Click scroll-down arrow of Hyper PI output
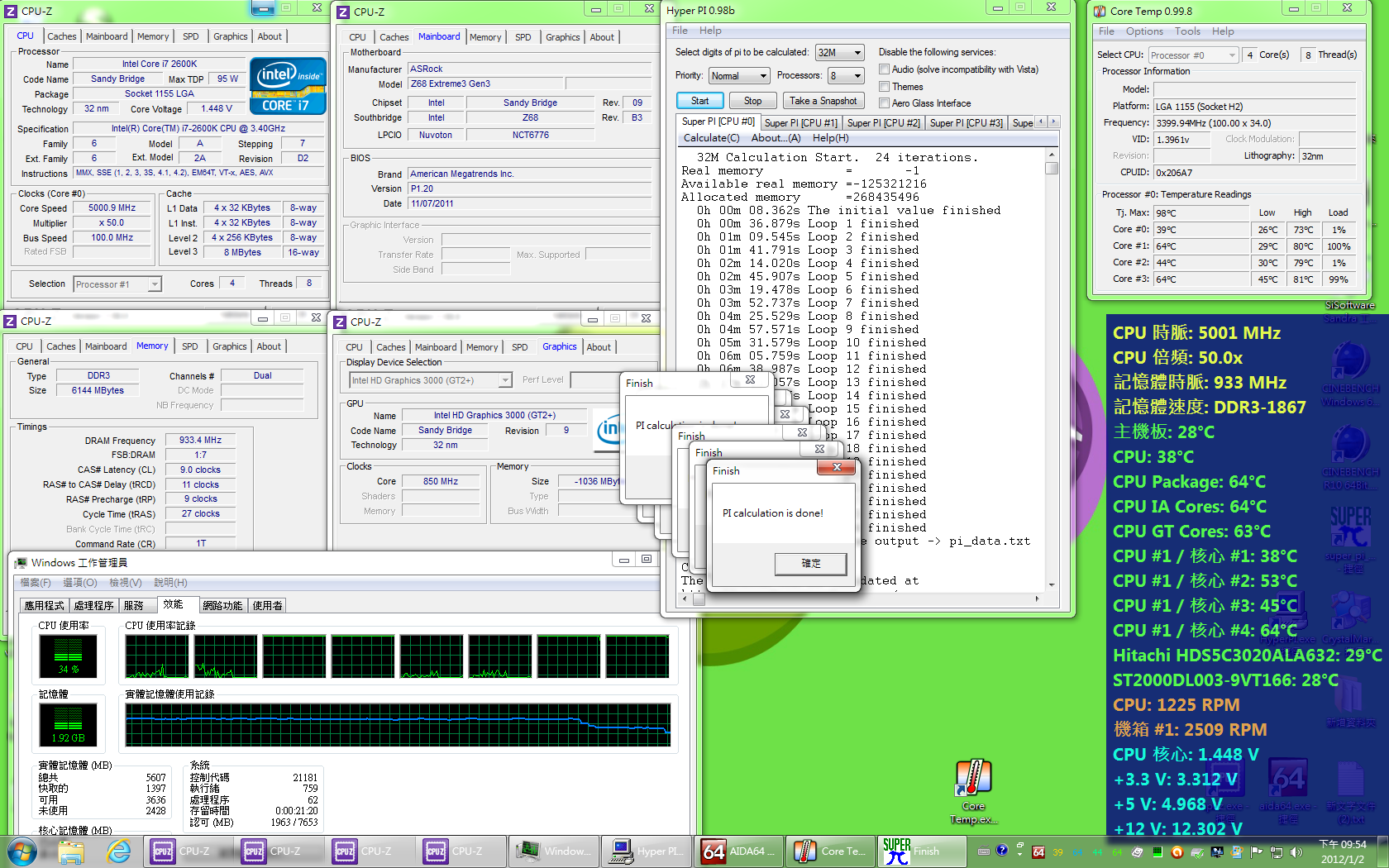1389x868 pixels. [x=1052, y=585]
